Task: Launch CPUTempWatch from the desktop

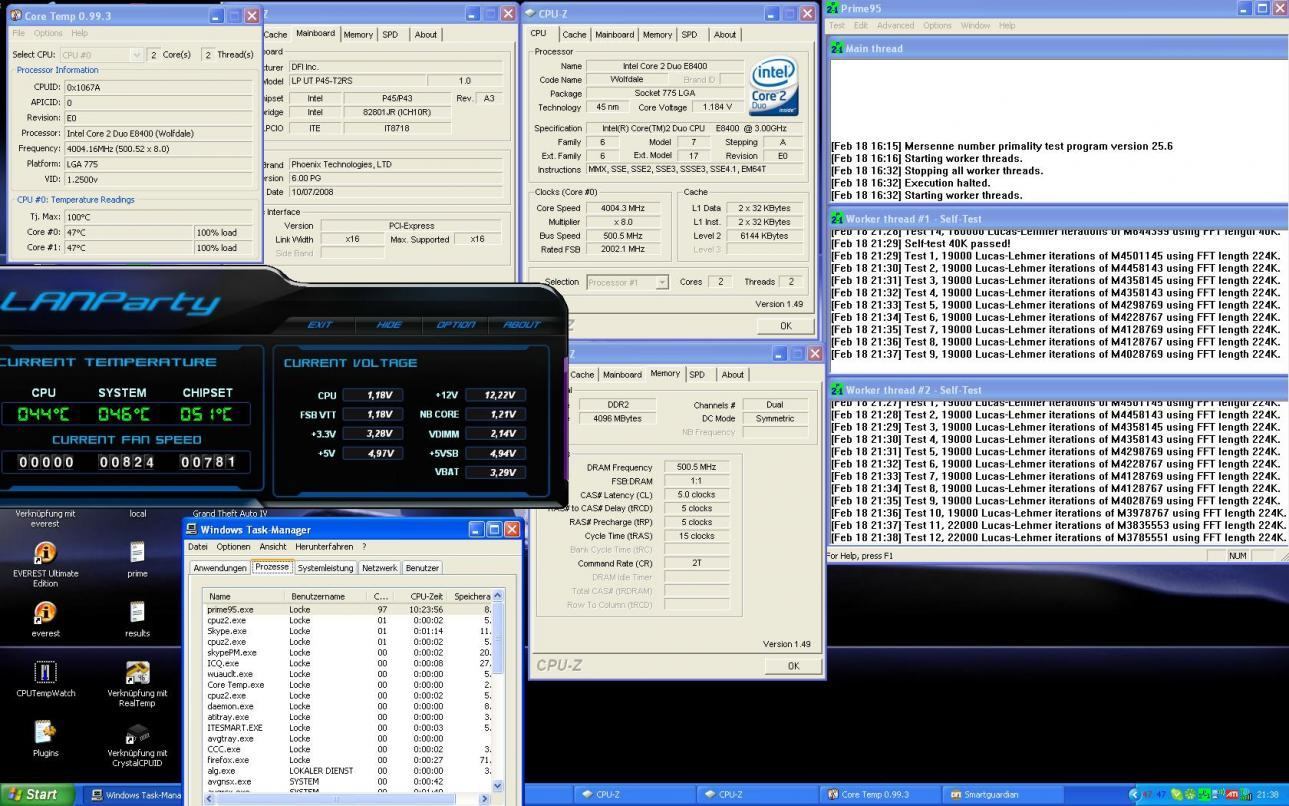Action: coord(45,672)
